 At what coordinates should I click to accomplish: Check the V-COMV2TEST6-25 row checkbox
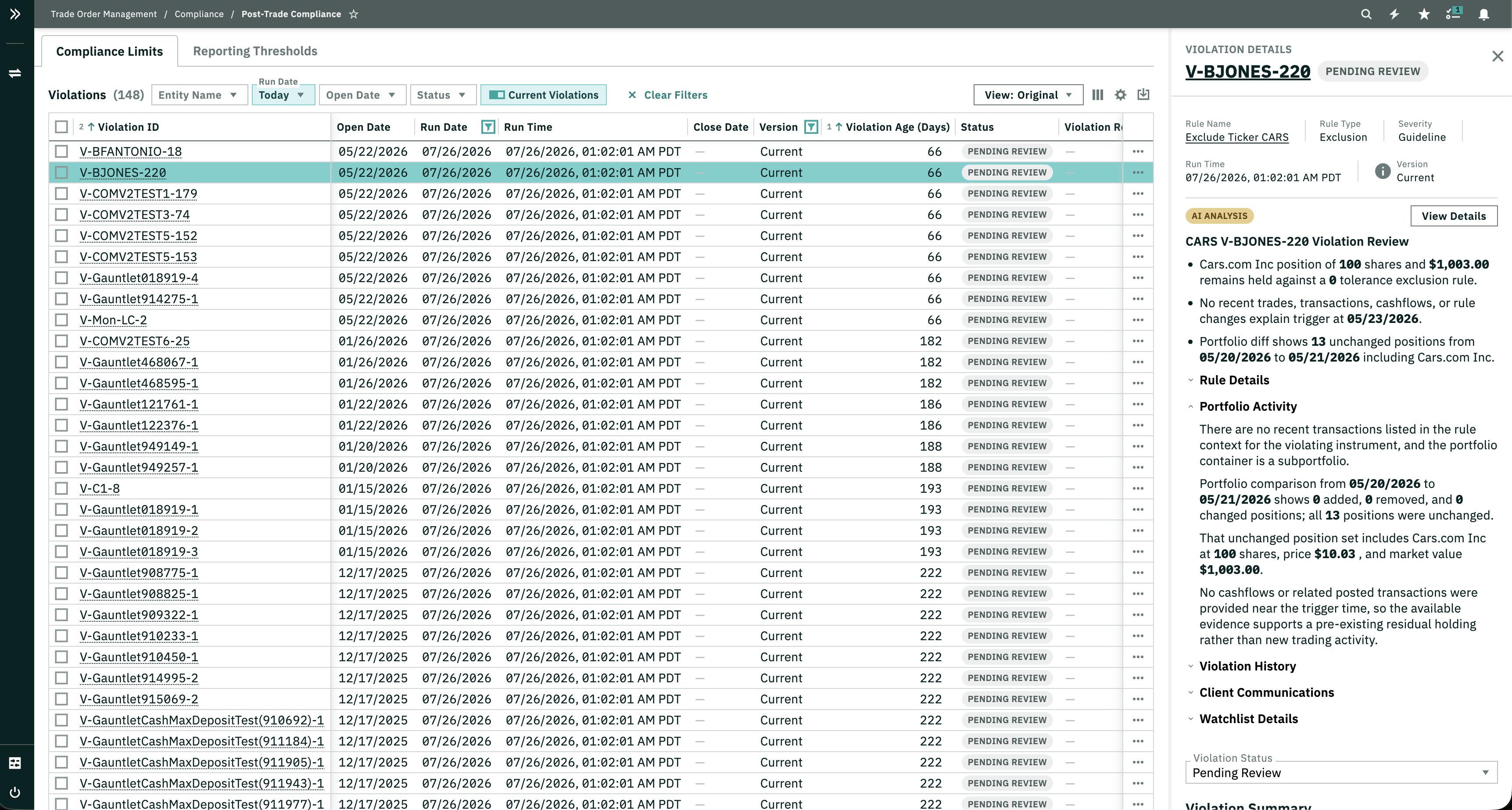click(x=61, y=341)
